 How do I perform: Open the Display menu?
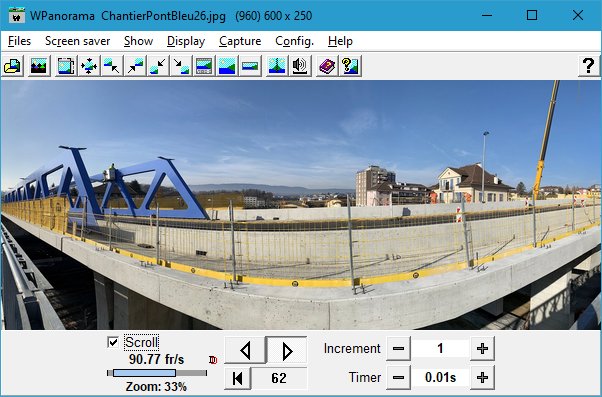186,41
